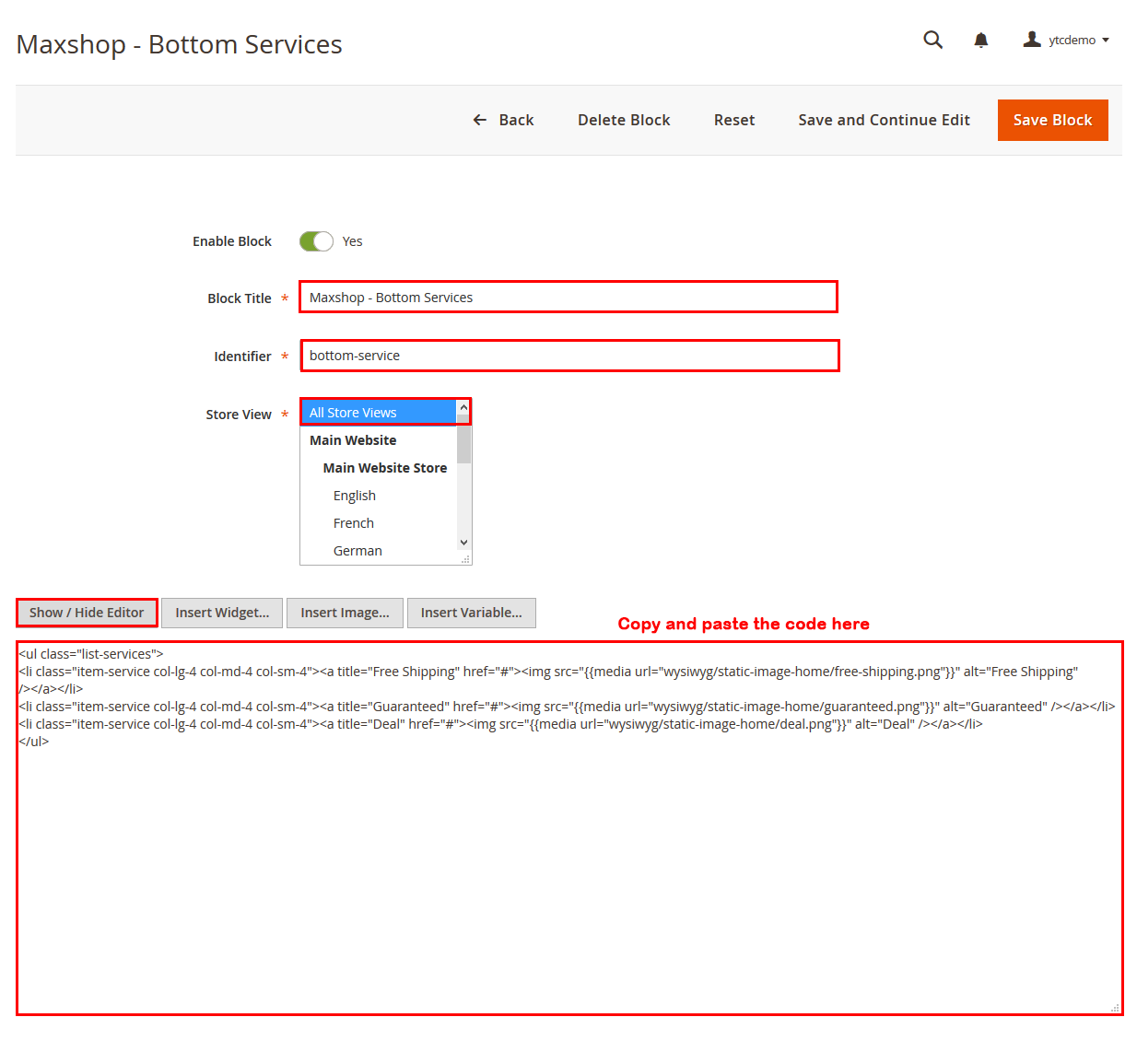Click the orange Save Block button
The height and width of the screenshot is (1064, 1137).
[1052, 120]
